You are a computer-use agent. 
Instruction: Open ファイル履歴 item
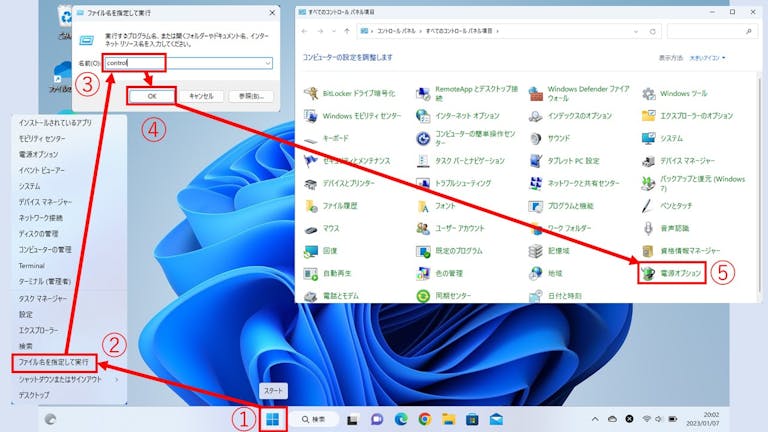point(331,206)
